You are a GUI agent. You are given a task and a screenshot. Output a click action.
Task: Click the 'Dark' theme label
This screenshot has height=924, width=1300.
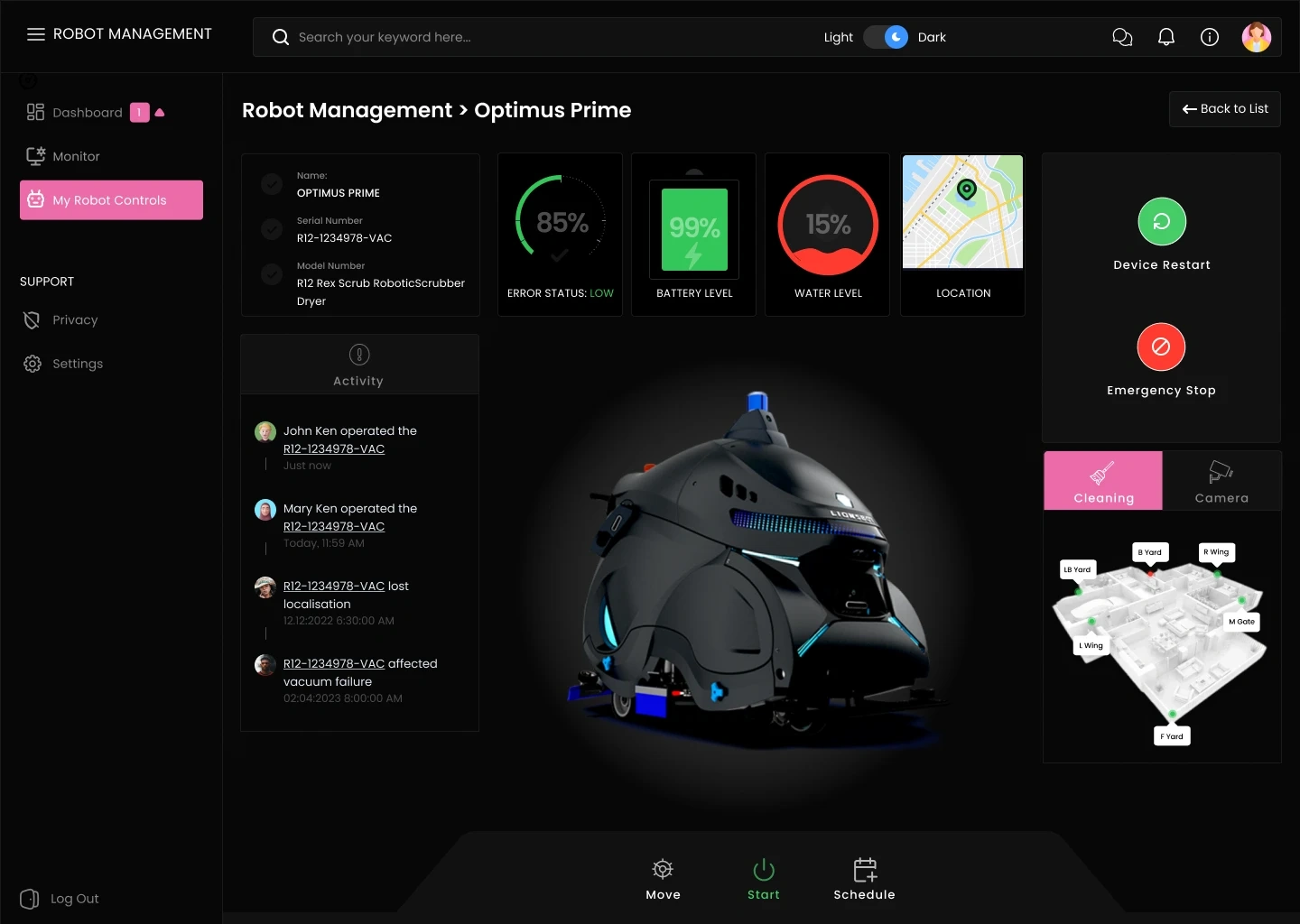pos(932,37)
